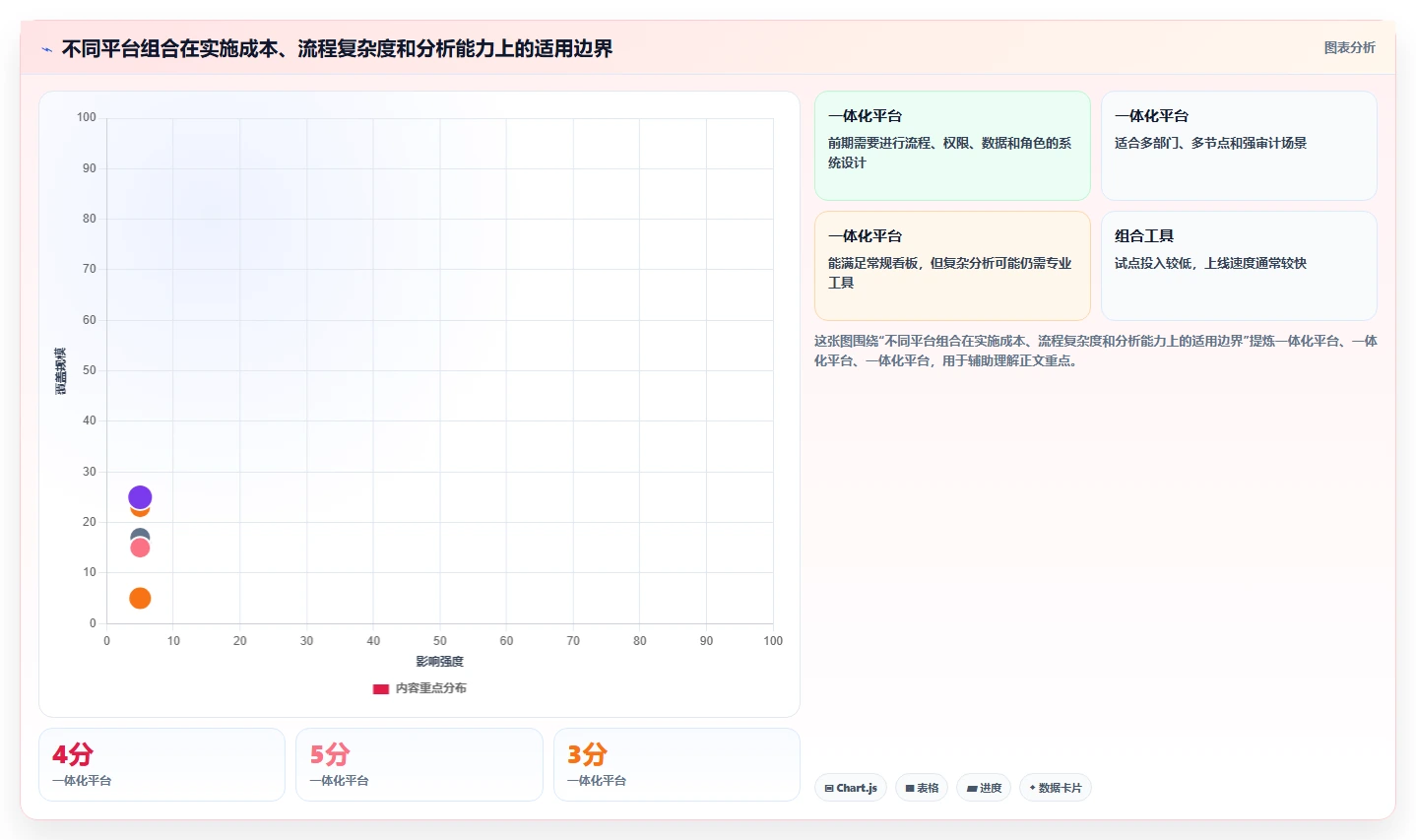Screen dimensions: 1416x840
Task: Click the lightning icon beside the page title
Action: pos(46,49)
